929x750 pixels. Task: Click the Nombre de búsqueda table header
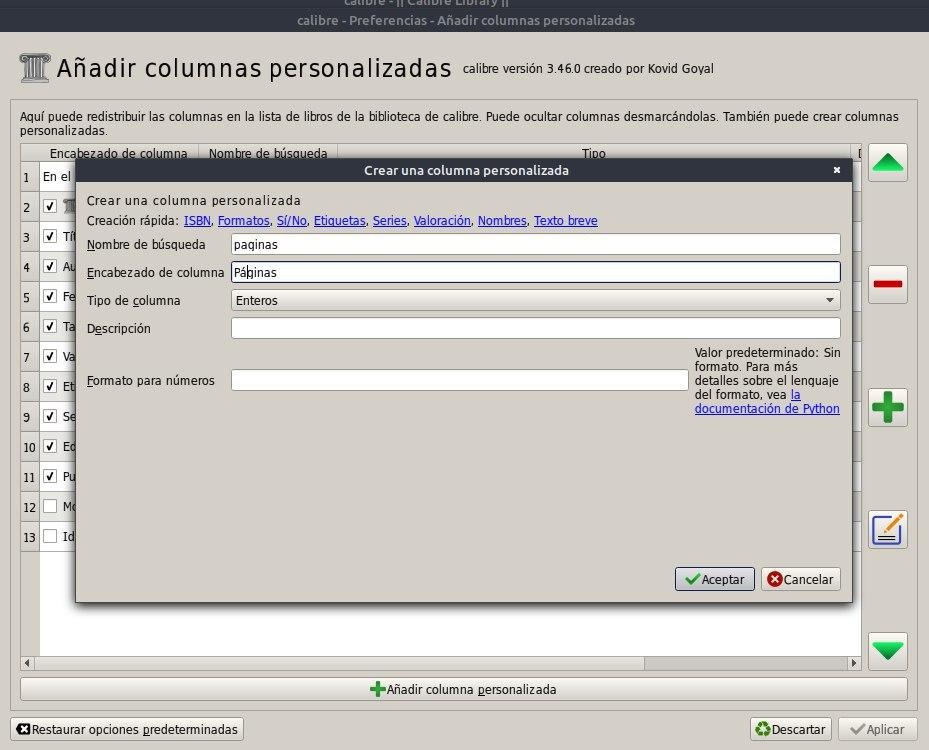268,152
